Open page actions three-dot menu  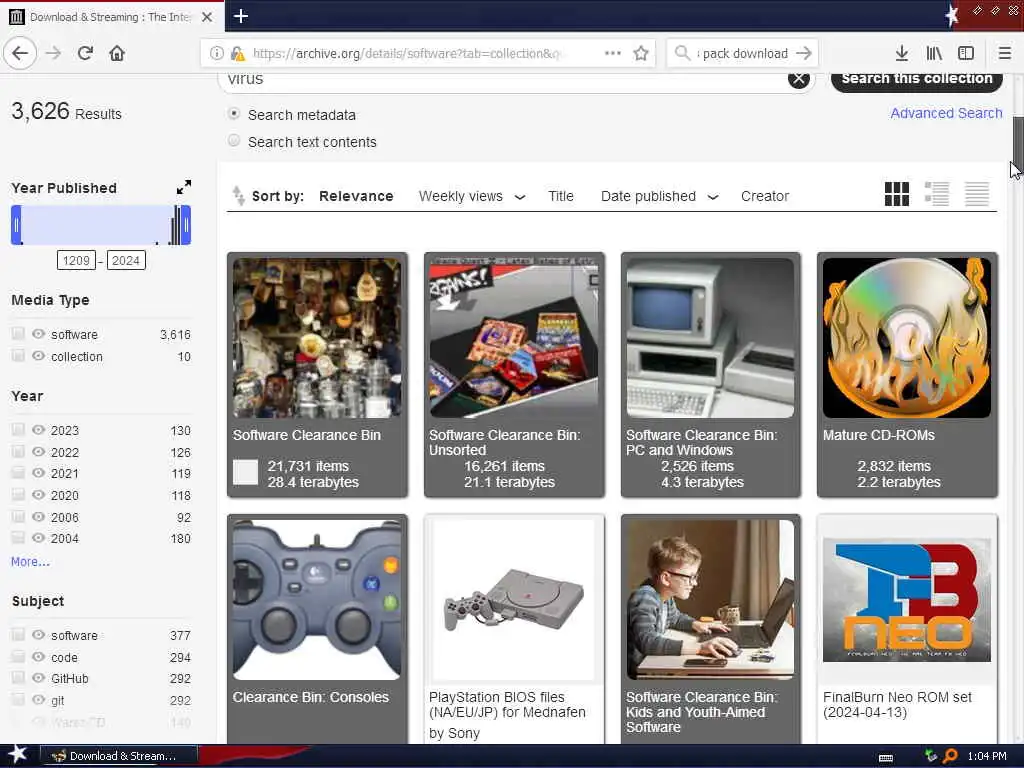pyautogui.click(x=613, y=53)
